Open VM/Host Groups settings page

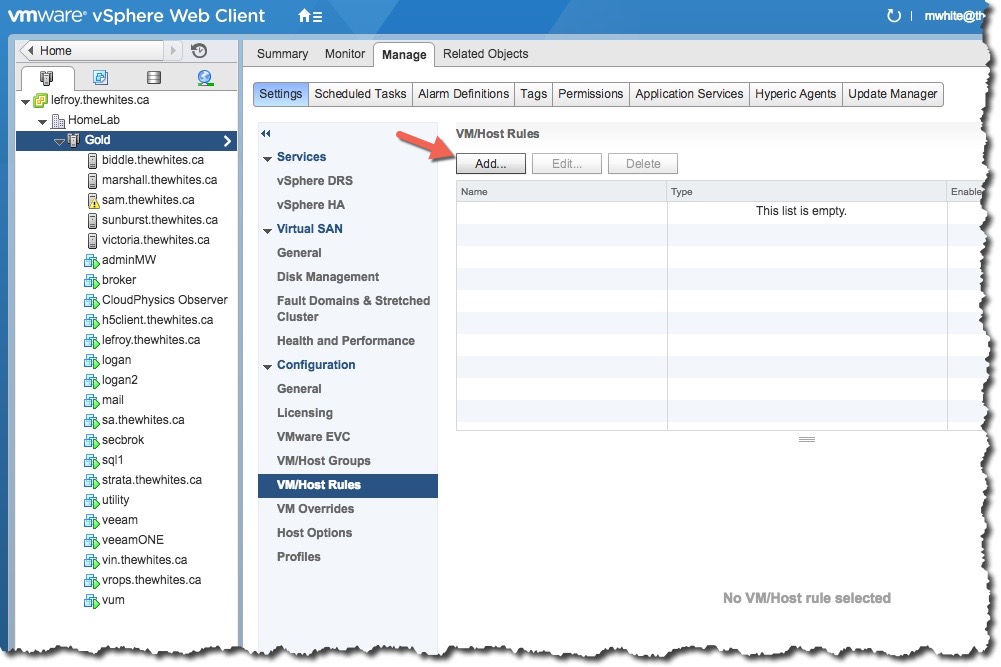pyautogui.click(x=323, y=461)
